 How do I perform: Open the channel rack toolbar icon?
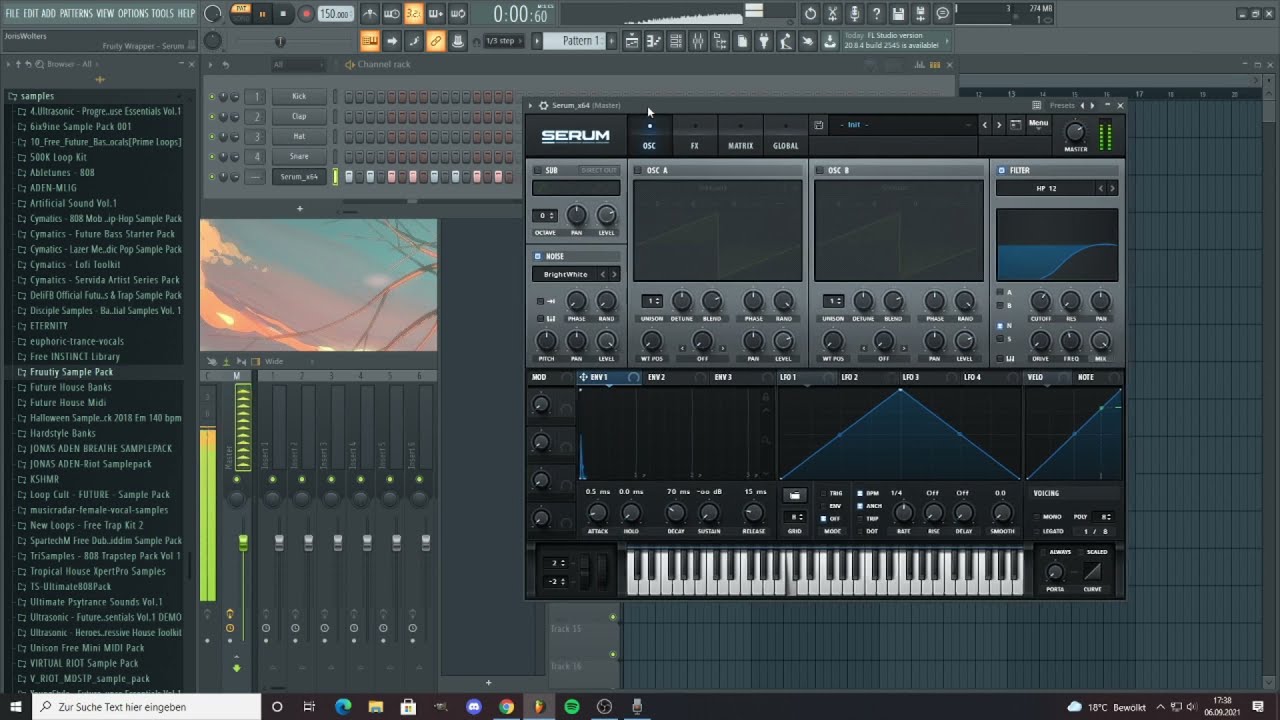pyautogui.click(x=676, y=41)
